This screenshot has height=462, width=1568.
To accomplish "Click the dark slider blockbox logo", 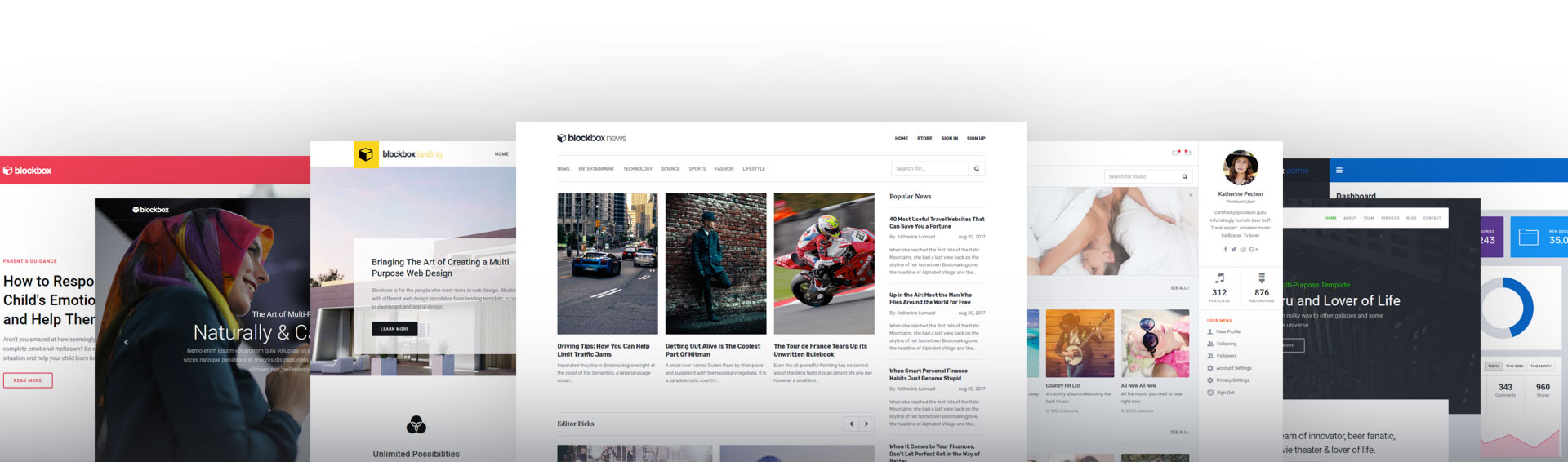I will [x=151, y=210].
